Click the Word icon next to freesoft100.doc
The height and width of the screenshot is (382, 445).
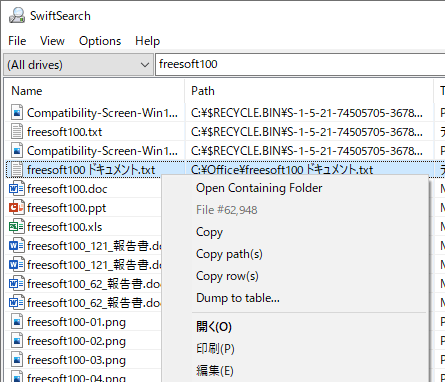(x=17, y=189)
